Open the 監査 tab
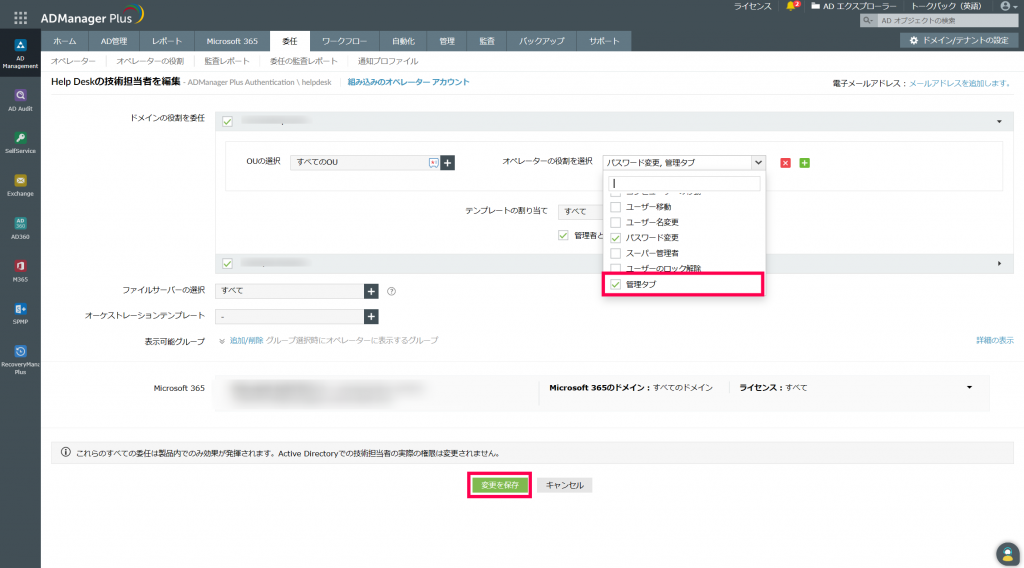Image resolution: width=1024 pixels, height=568 pixels. coord(487,41)
